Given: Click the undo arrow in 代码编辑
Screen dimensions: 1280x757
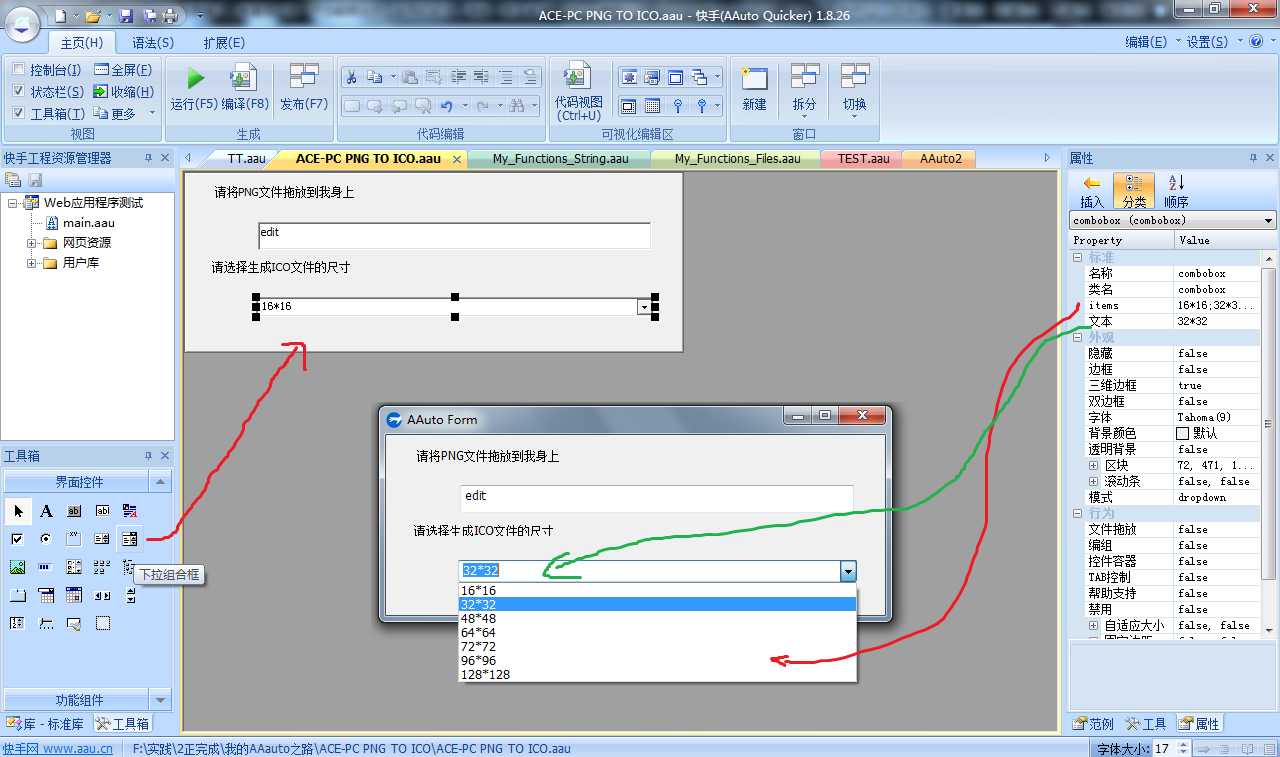Looking at the screenshot, I should coord(446,105).
